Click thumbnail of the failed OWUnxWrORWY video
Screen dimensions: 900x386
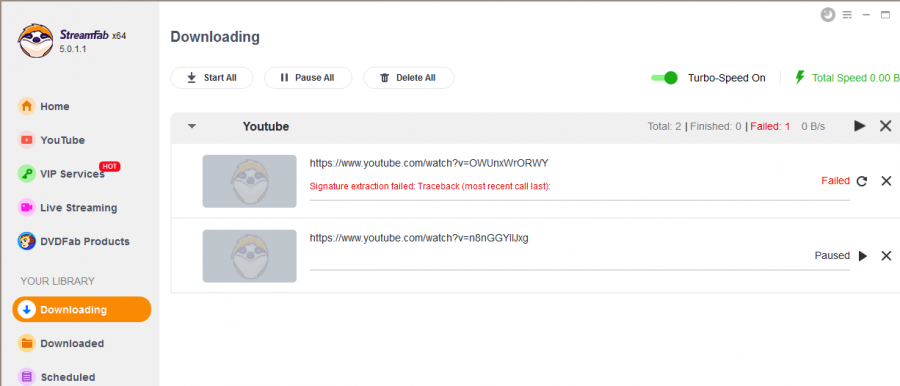click(250, 181)
